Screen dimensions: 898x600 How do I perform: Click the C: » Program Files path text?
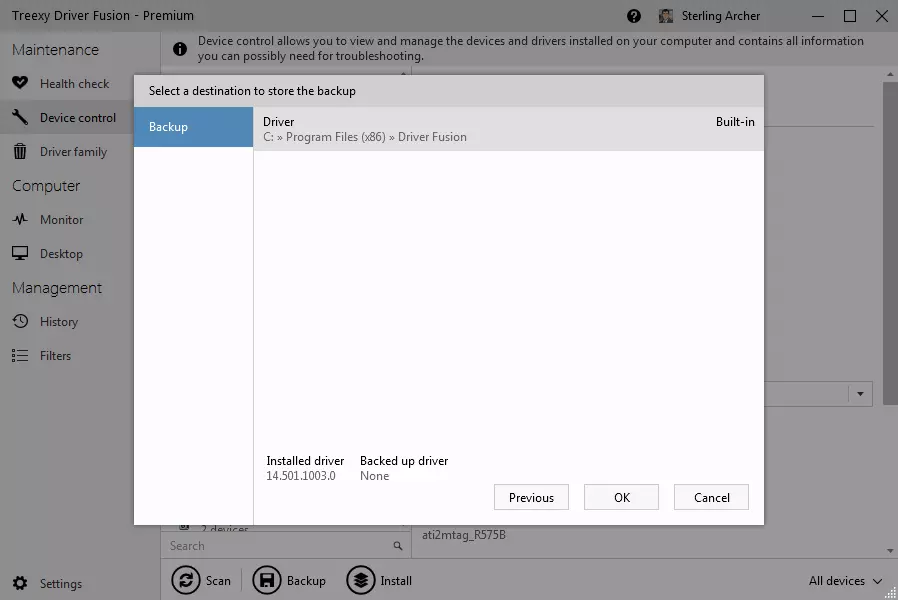tap(365, 137)
